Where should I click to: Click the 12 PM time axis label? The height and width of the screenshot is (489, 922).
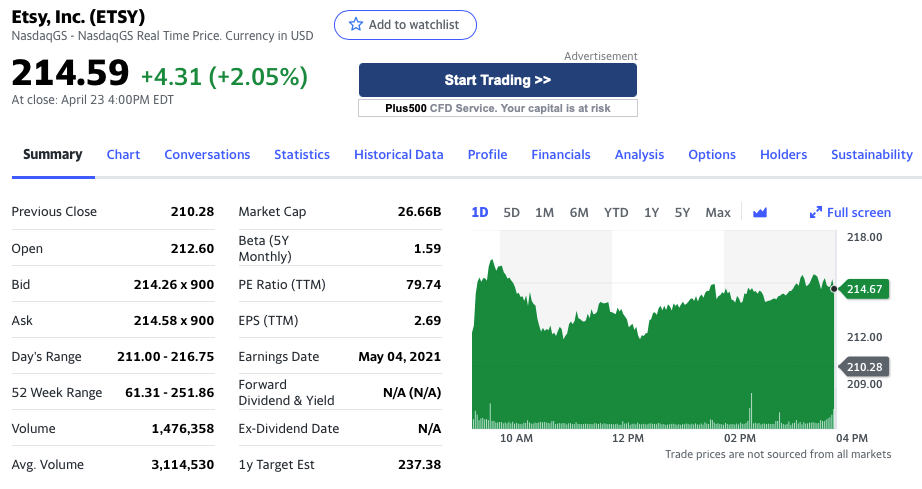[627, 438]
